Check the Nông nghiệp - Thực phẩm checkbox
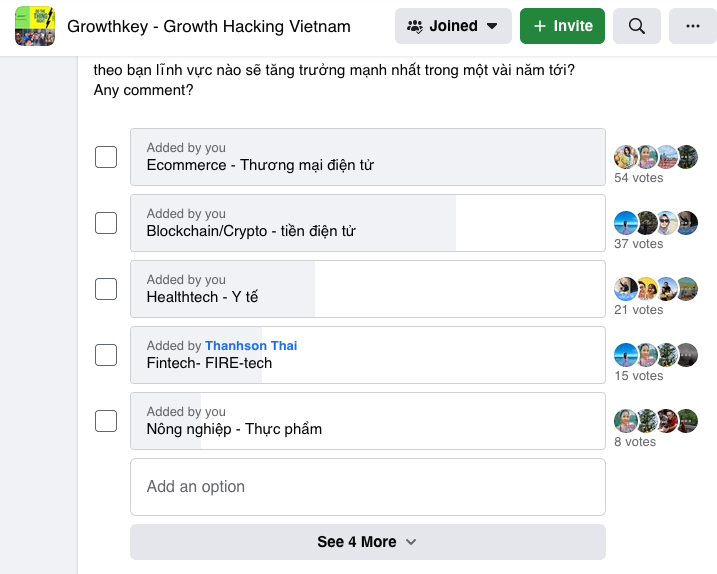717x574 pixels. click(x=106, y=421)
